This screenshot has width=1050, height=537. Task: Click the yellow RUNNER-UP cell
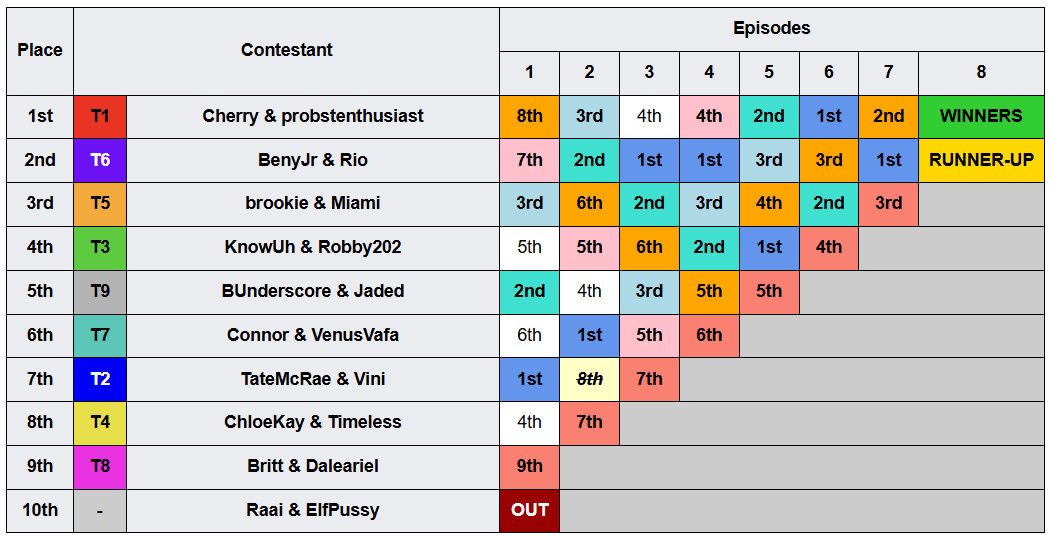coord(981,160)
